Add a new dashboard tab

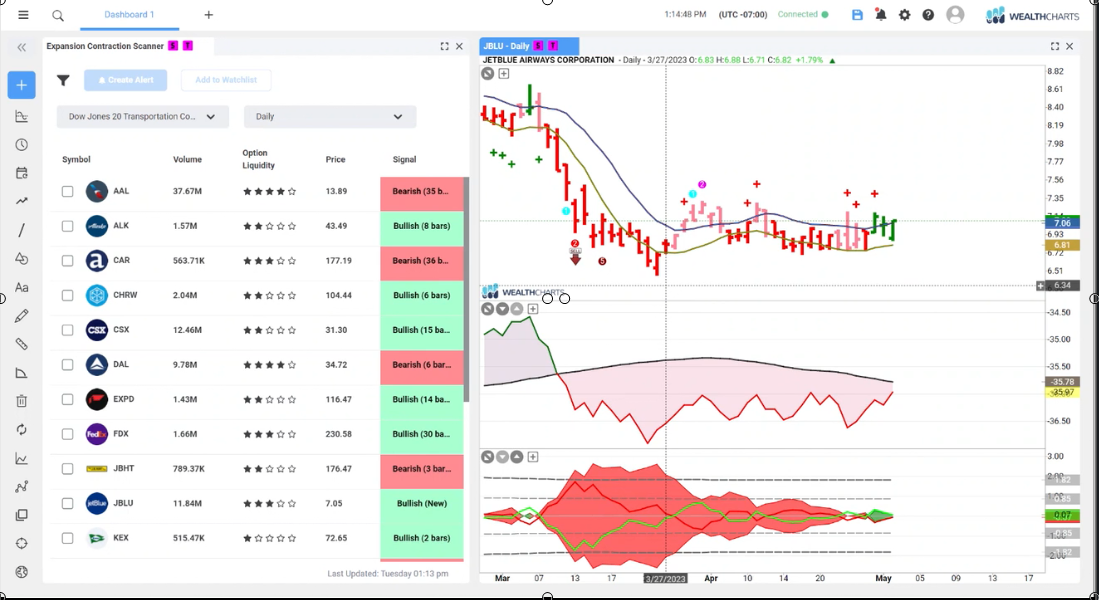point(208,15)
